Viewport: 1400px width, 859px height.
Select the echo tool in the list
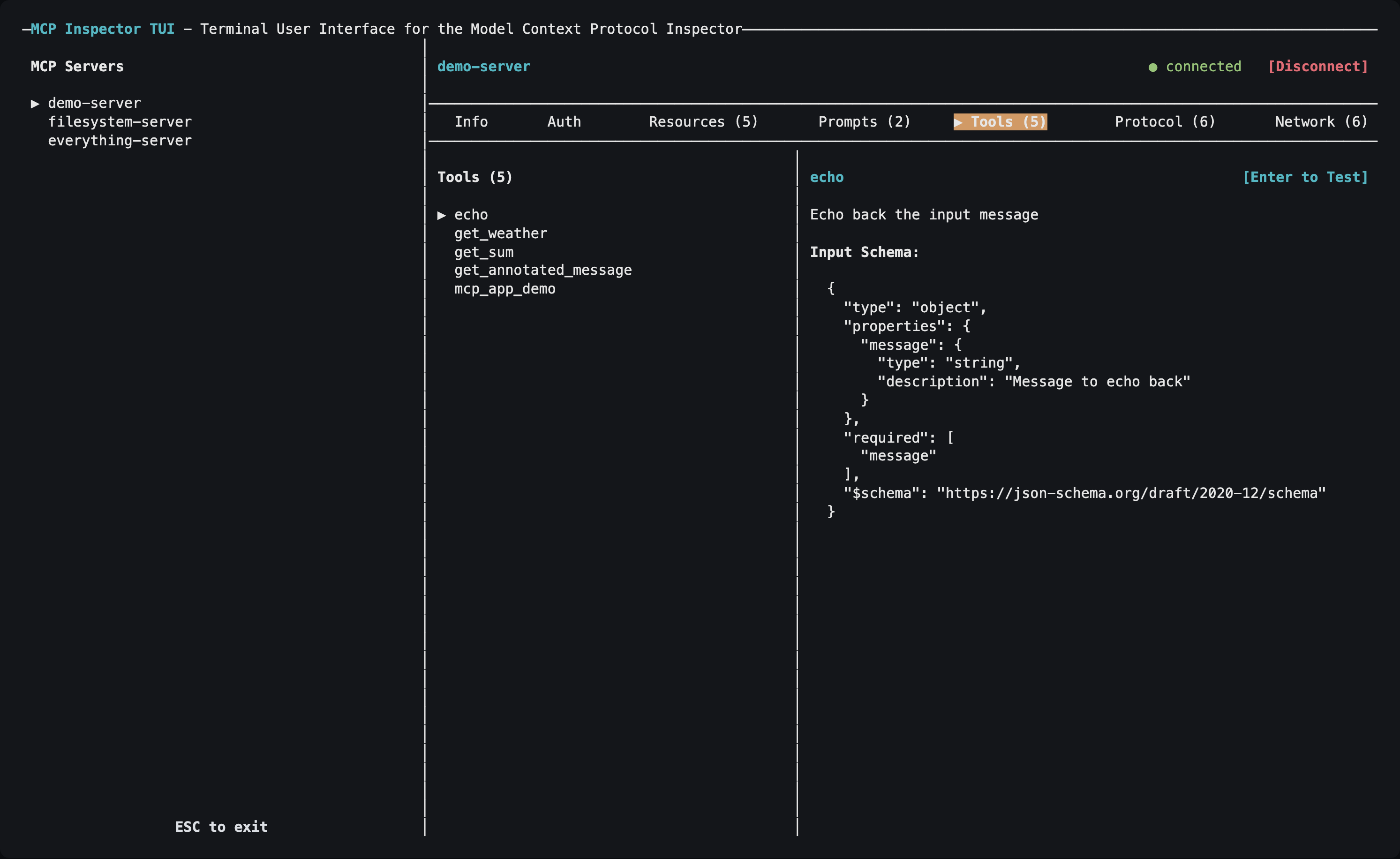click(471, 215)
